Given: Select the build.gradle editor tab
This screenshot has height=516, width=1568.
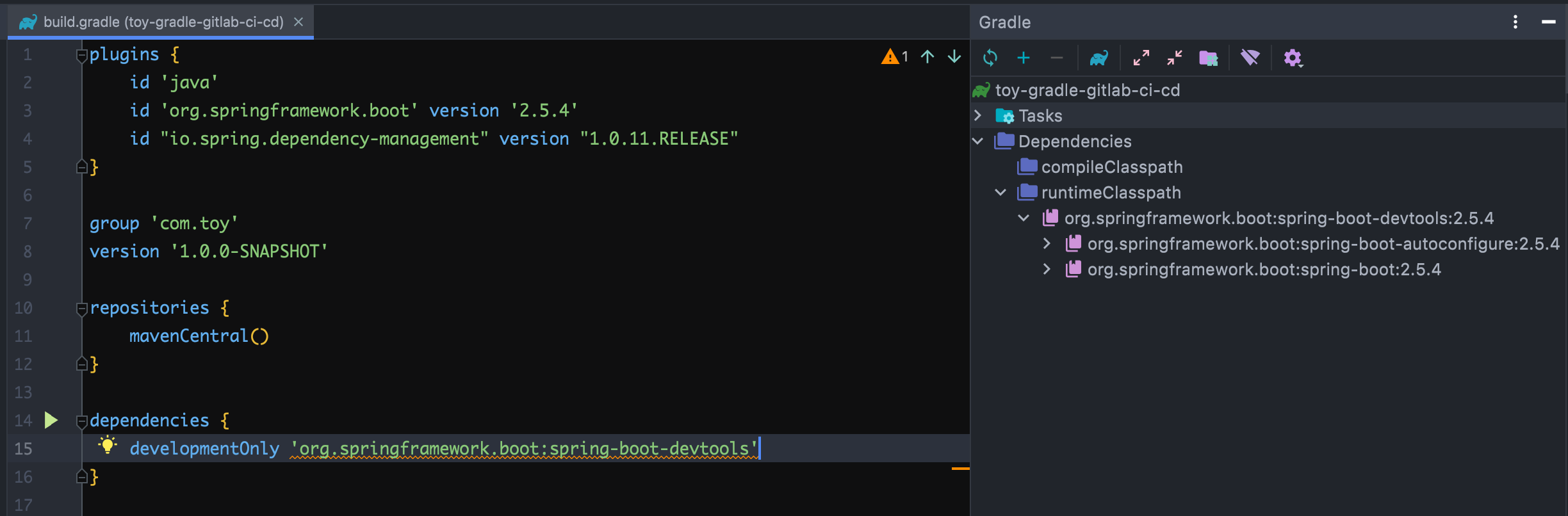Looking at the screenshot, I should (161, 22).
